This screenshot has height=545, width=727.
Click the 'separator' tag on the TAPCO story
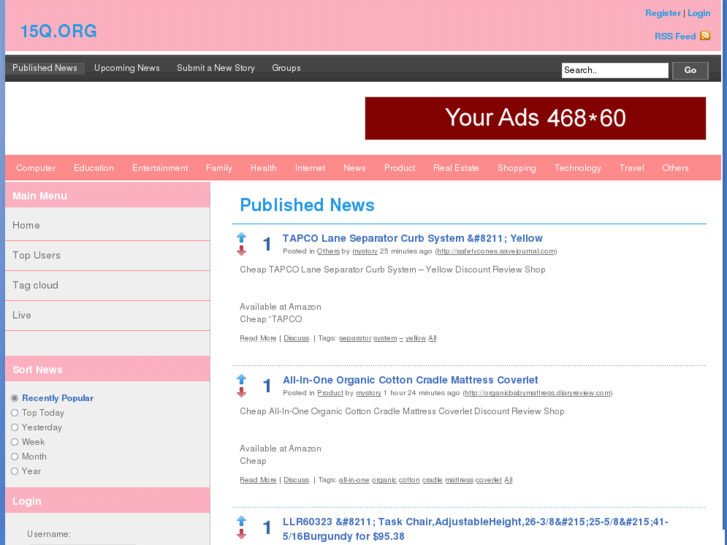(x=355, y=338)
